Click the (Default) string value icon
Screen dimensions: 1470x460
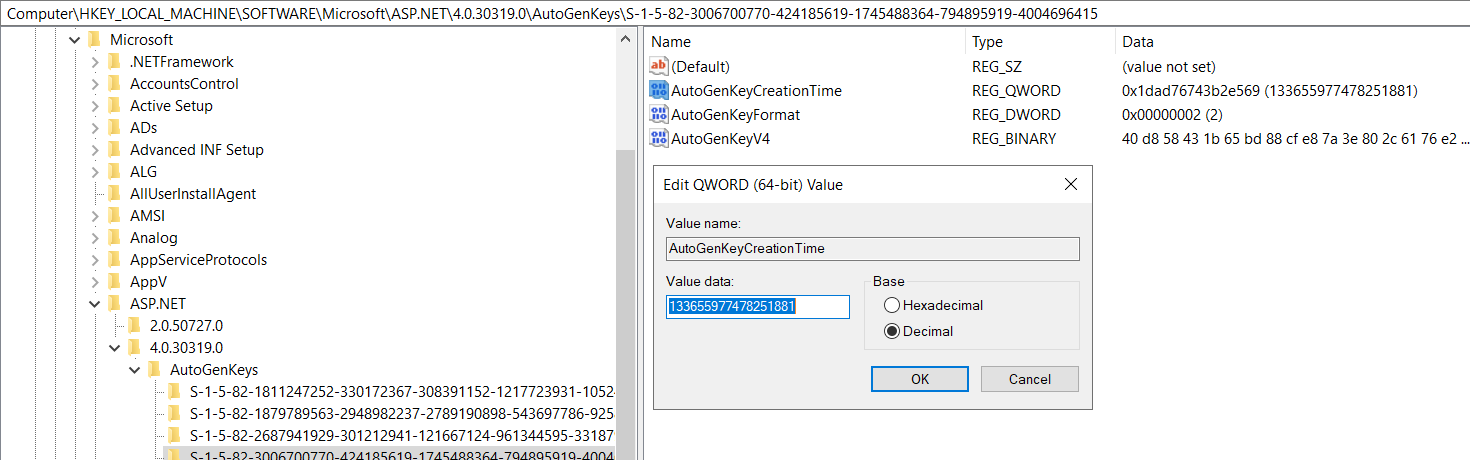(659, 67)
